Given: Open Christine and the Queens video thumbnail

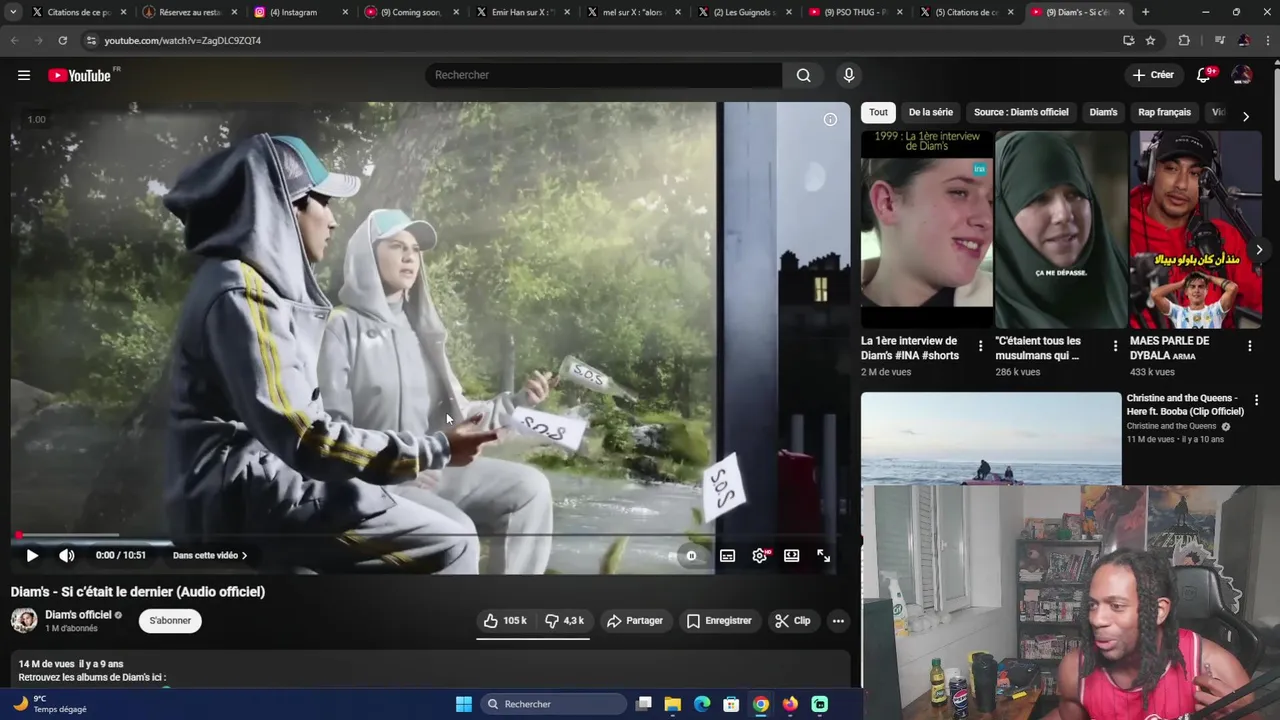Looking at the screenshot, I should [991, 438].
